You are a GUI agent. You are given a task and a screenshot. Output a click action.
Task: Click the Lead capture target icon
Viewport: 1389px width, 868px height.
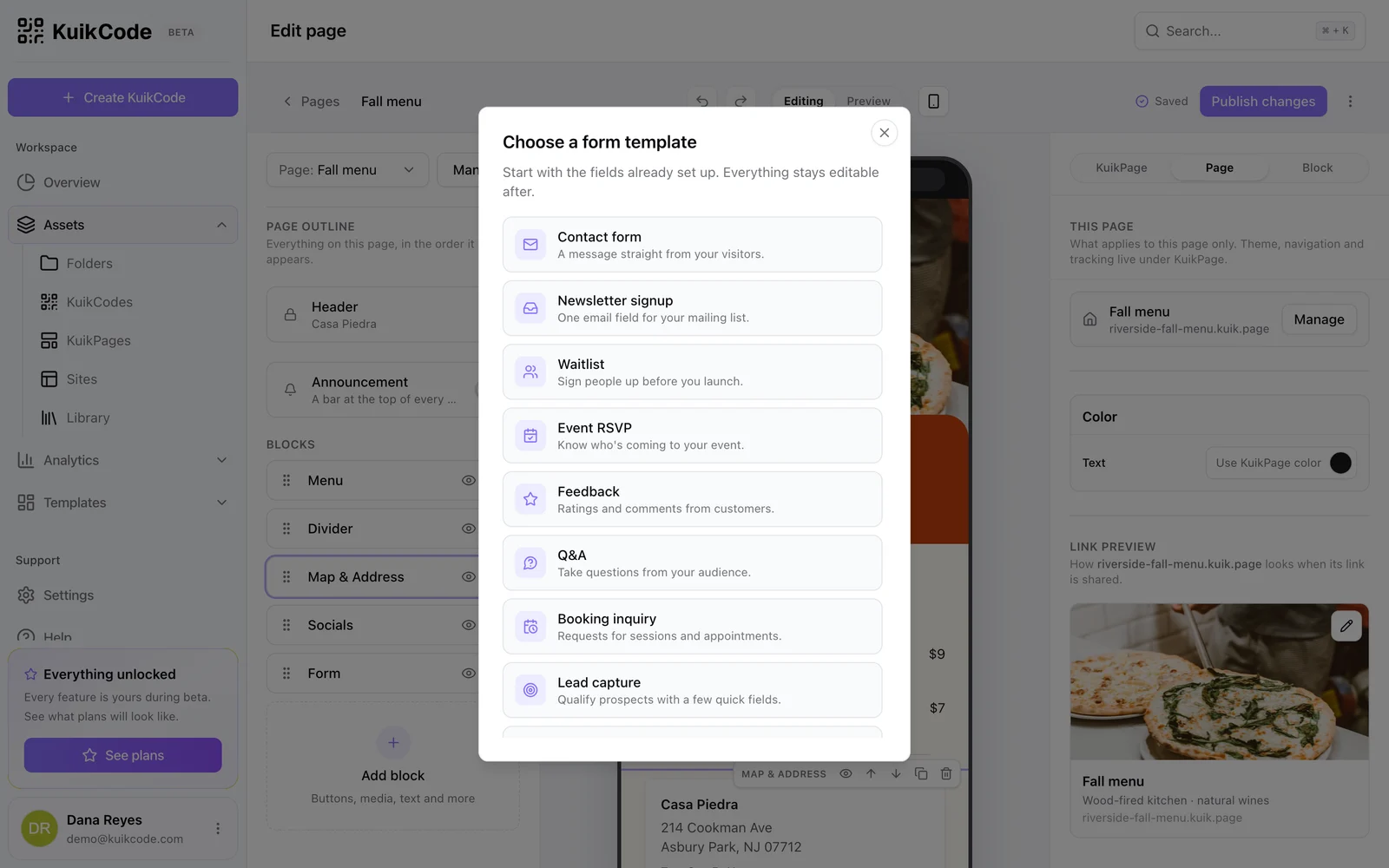[530, 690]
